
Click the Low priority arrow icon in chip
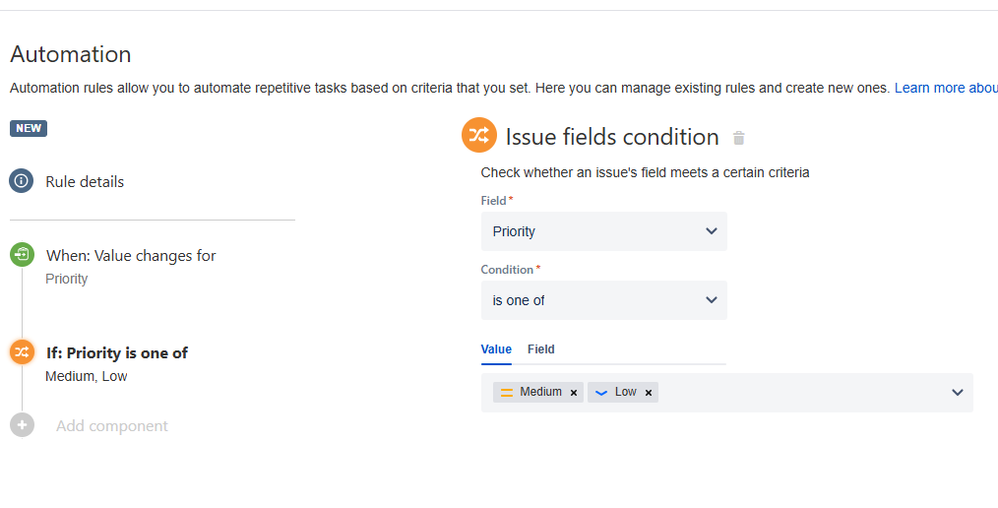point(601,392)
